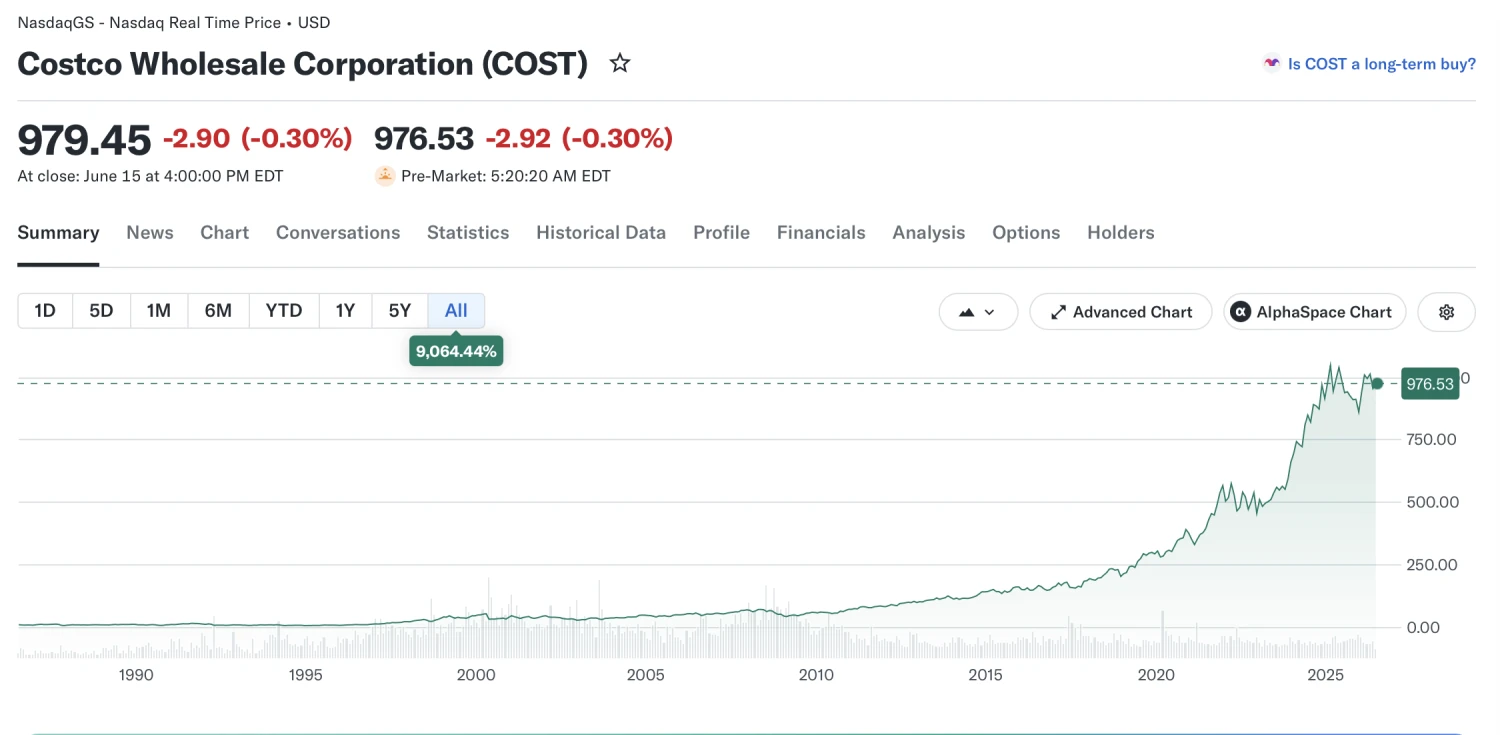Screen dimensions: 1500x735
Task: Click the mountain chart type icon
Action: tap(966, 312)
